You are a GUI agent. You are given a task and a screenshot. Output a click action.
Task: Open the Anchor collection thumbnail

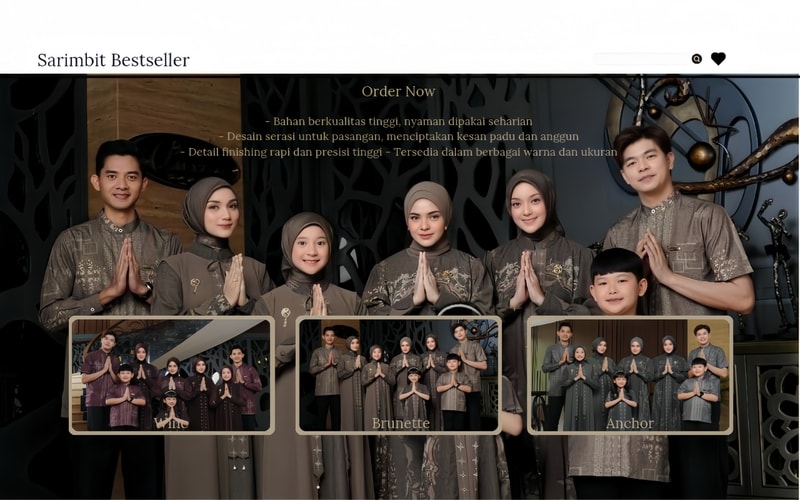(x=630, y=375)
